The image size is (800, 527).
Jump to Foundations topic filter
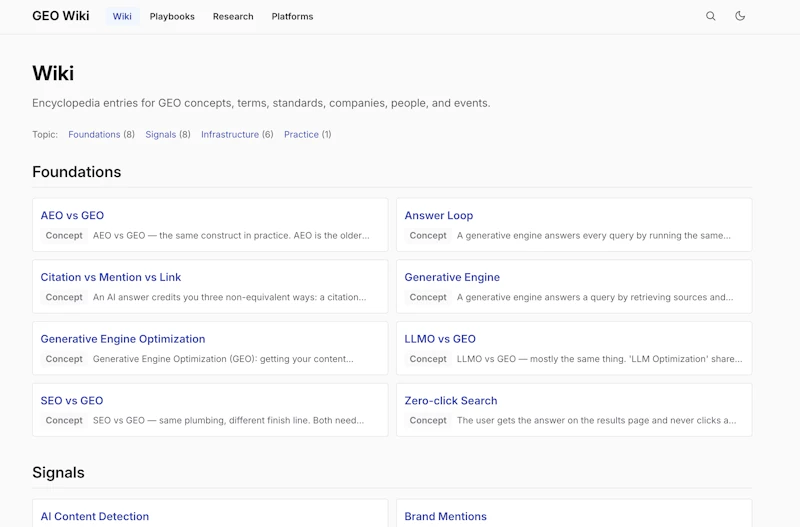[94, 134]
